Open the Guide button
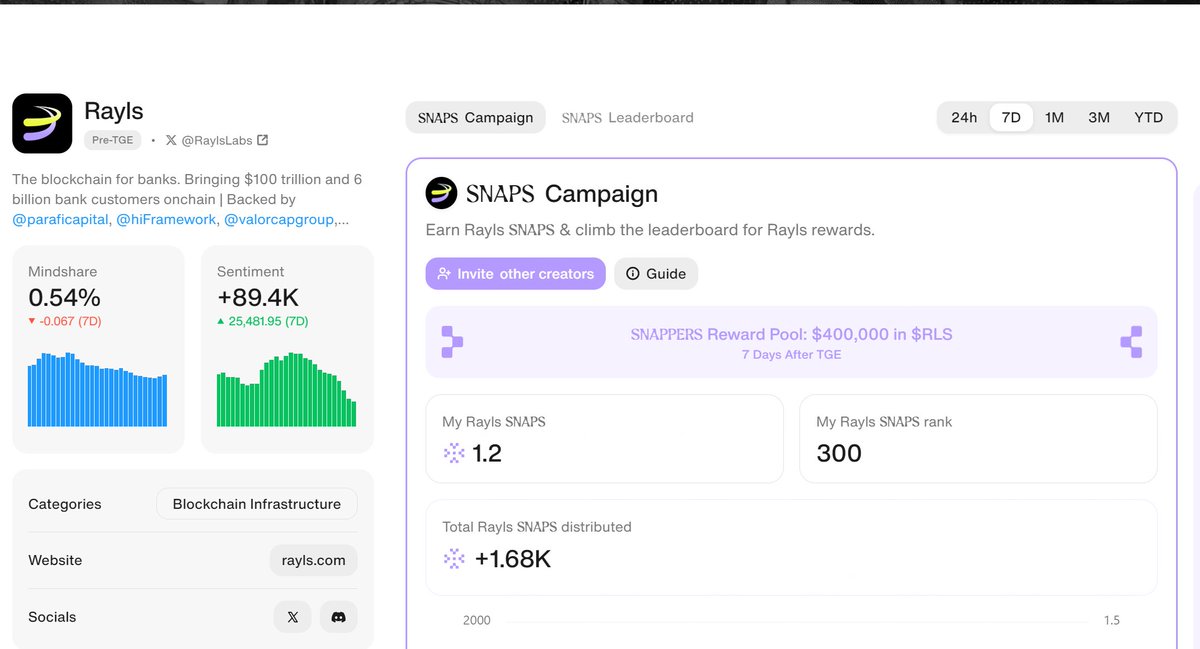 coord(656,274)
